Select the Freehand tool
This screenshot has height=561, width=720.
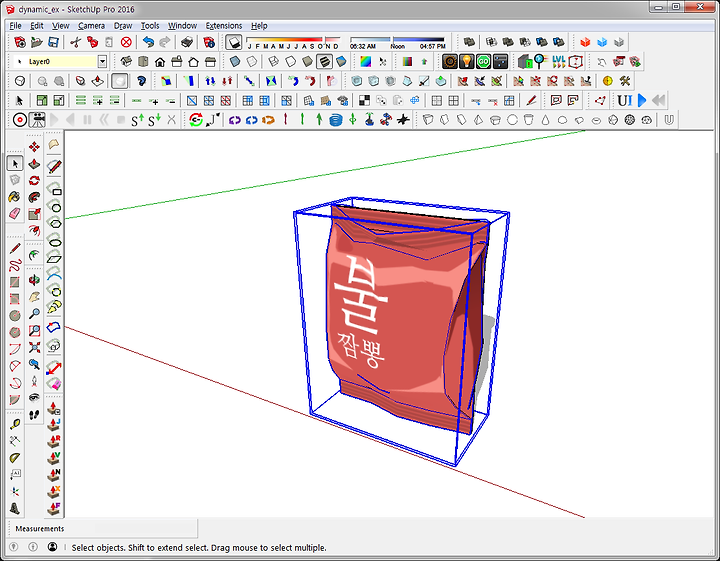(x=15, y=265)
